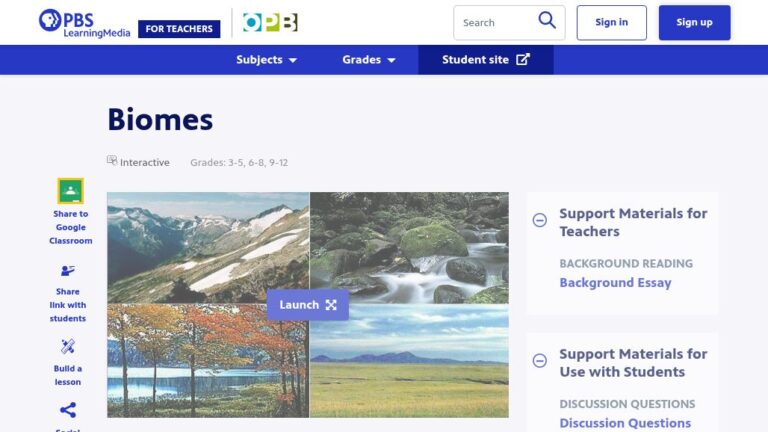The height and width of the screenshot is (432, 768).
Task: Click the FOR TEACHERS badge
Action: pos(179,29)
